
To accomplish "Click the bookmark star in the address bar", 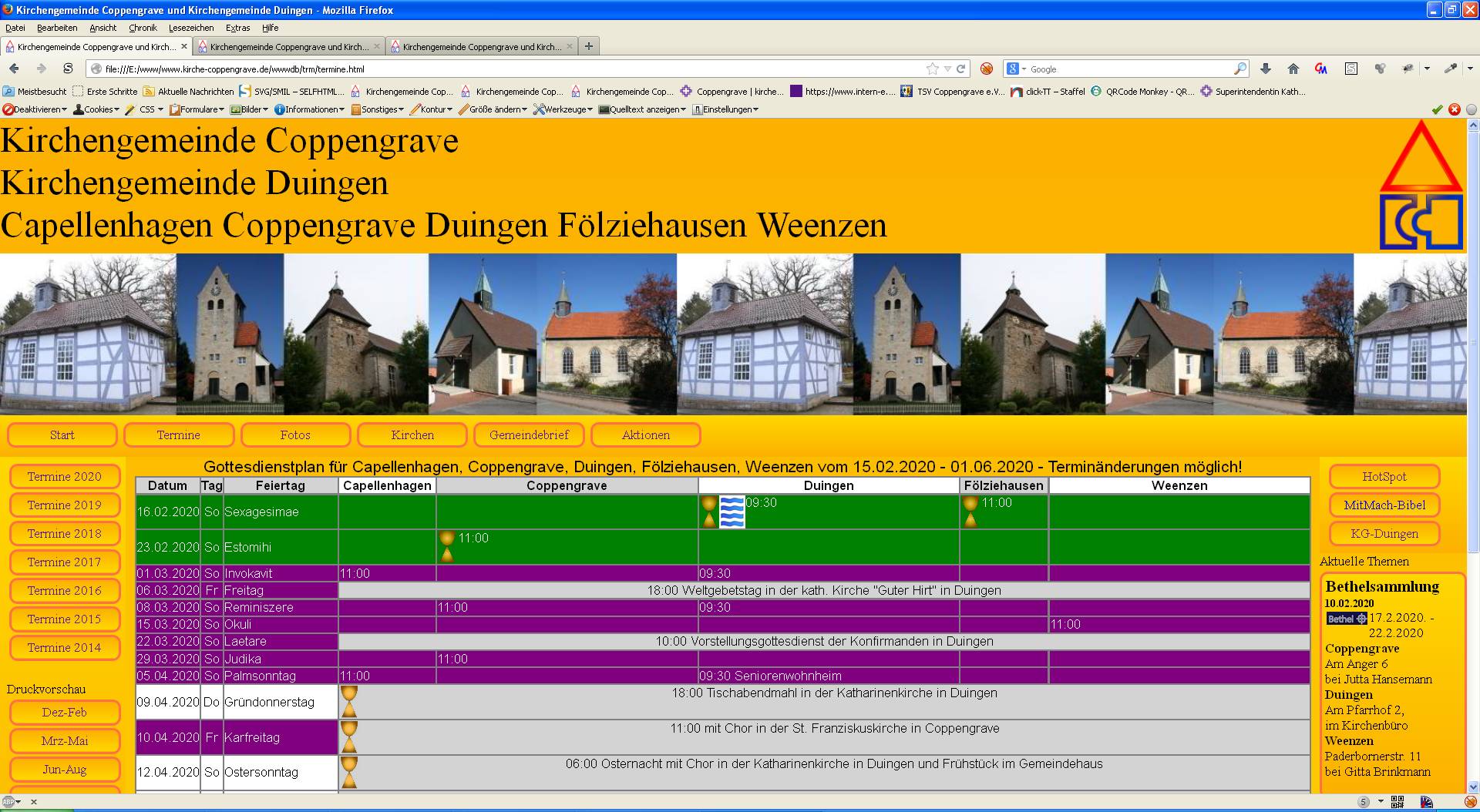I will tap(932, 69).
